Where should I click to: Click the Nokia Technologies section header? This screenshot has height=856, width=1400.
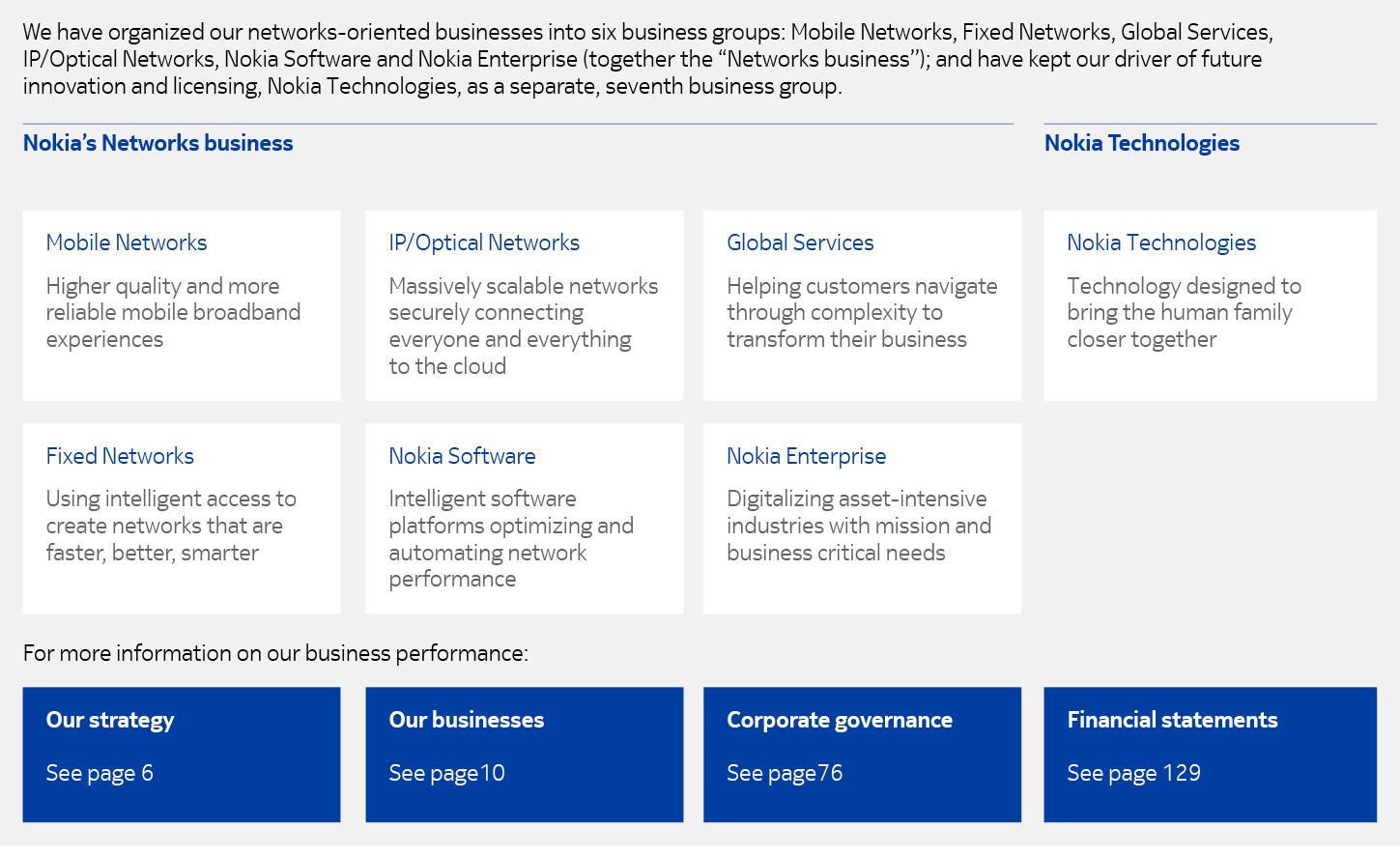point(1141,144)
